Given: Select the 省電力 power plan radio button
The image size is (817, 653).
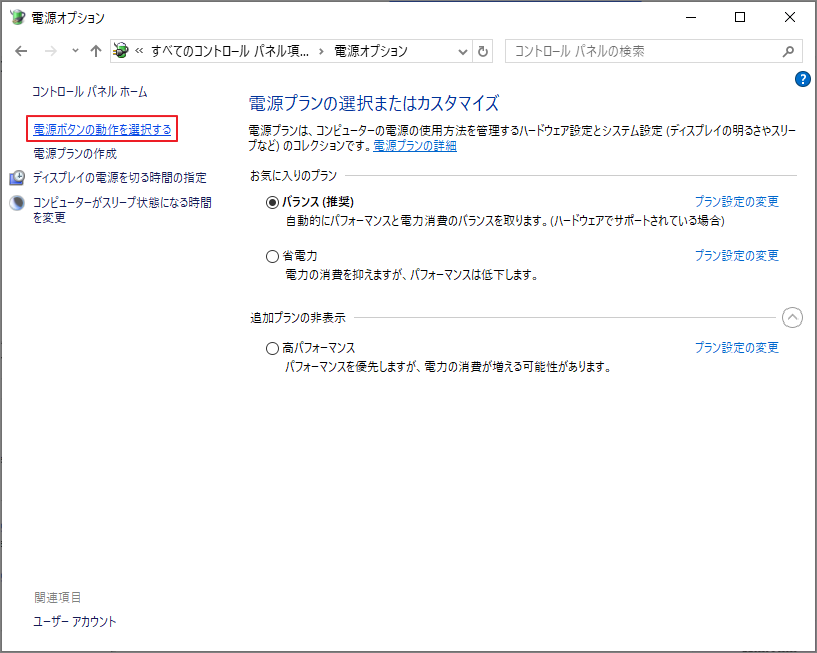Looking at the screenshot, I should tap(270, 255).
